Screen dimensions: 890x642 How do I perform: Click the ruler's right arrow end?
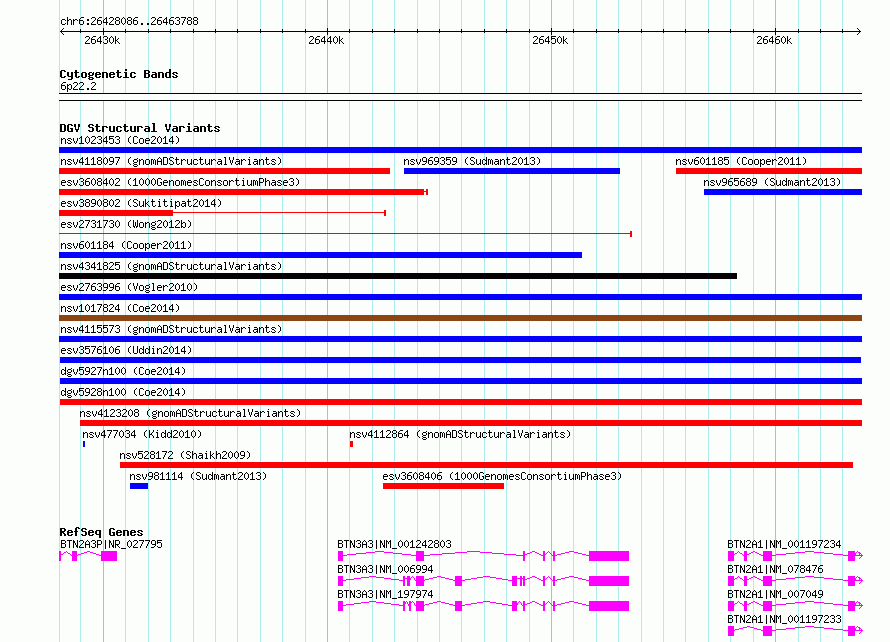[x=859, y=32]
